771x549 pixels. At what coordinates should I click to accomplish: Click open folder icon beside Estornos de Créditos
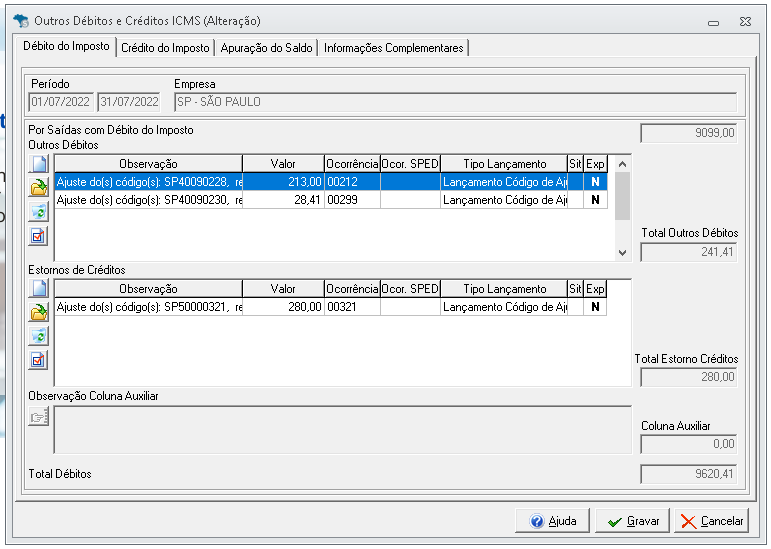click(x=39, y=312)
